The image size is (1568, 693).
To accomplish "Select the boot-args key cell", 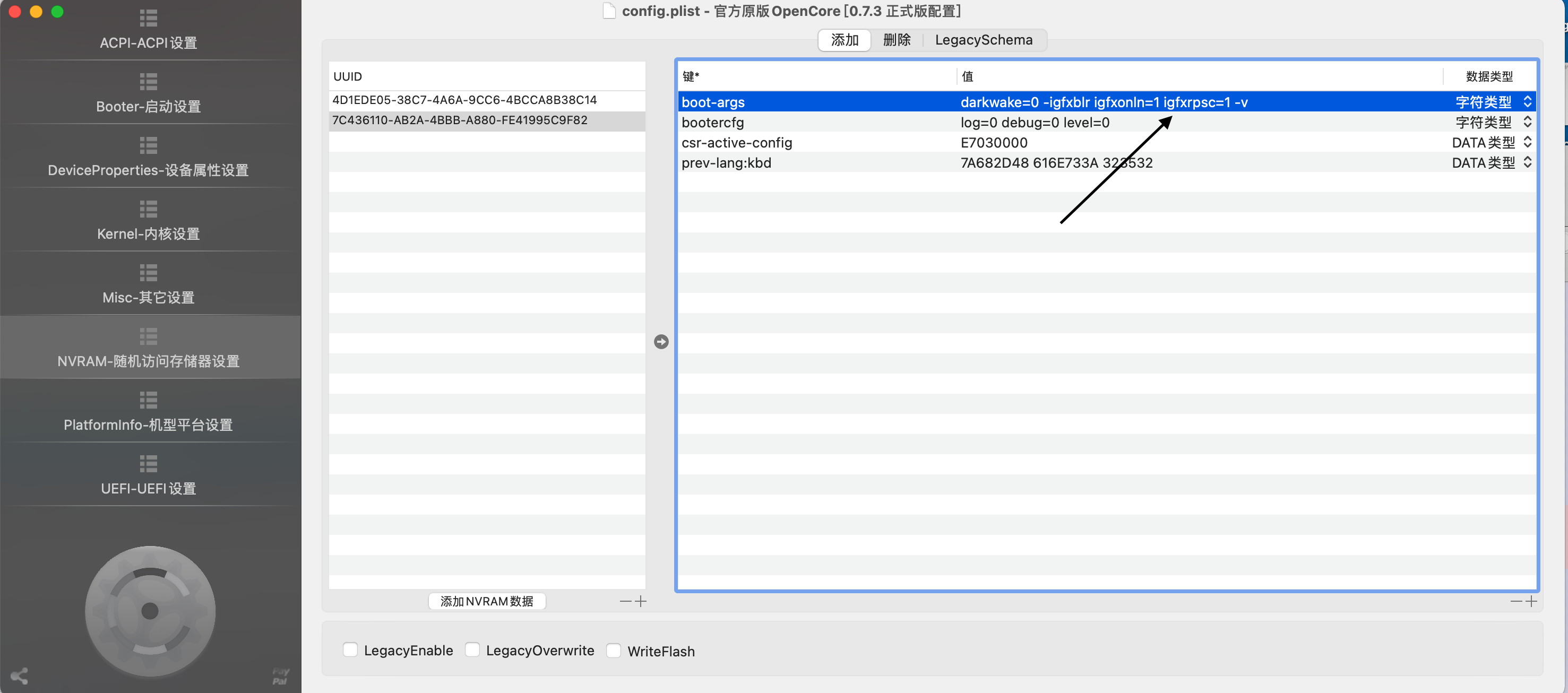I will point(816,101).
